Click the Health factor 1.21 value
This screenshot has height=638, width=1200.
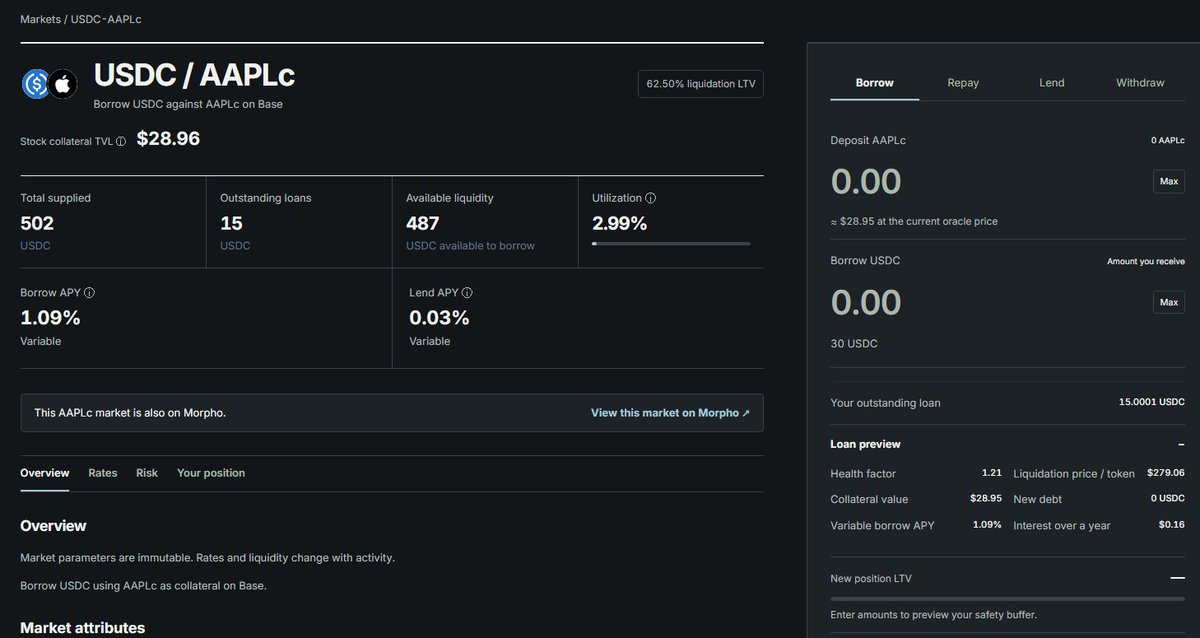point(991,473)
